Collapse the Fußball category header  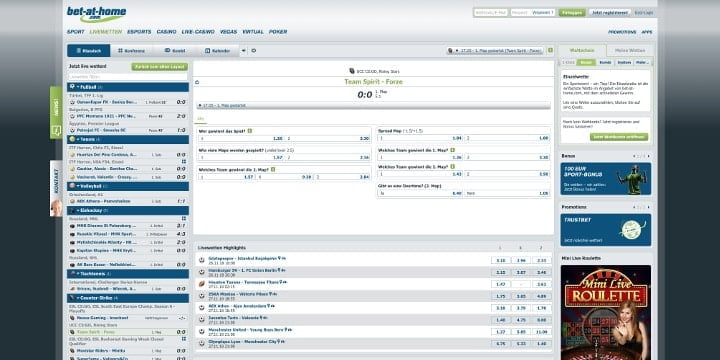coord(128,87)
